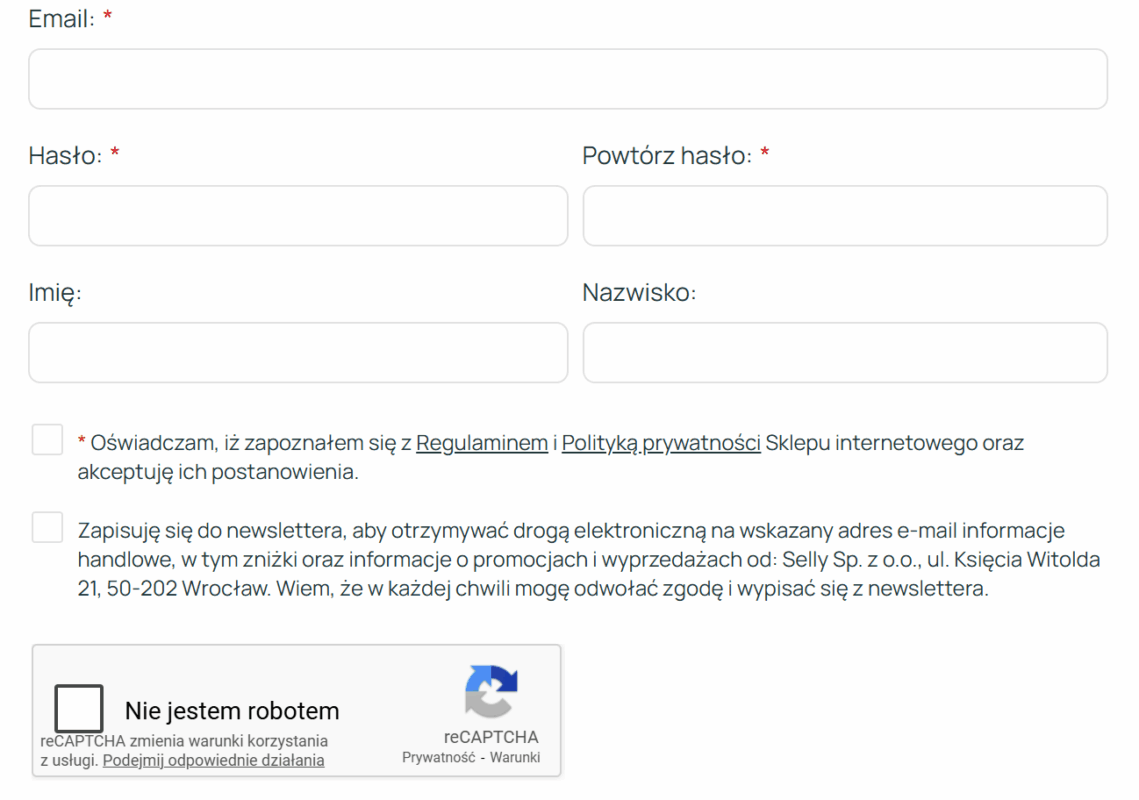This screenshot has width=1139, height=800.
Task: Check the reCAPTCHA robot verification box
Action: click(x=79, y=709)
